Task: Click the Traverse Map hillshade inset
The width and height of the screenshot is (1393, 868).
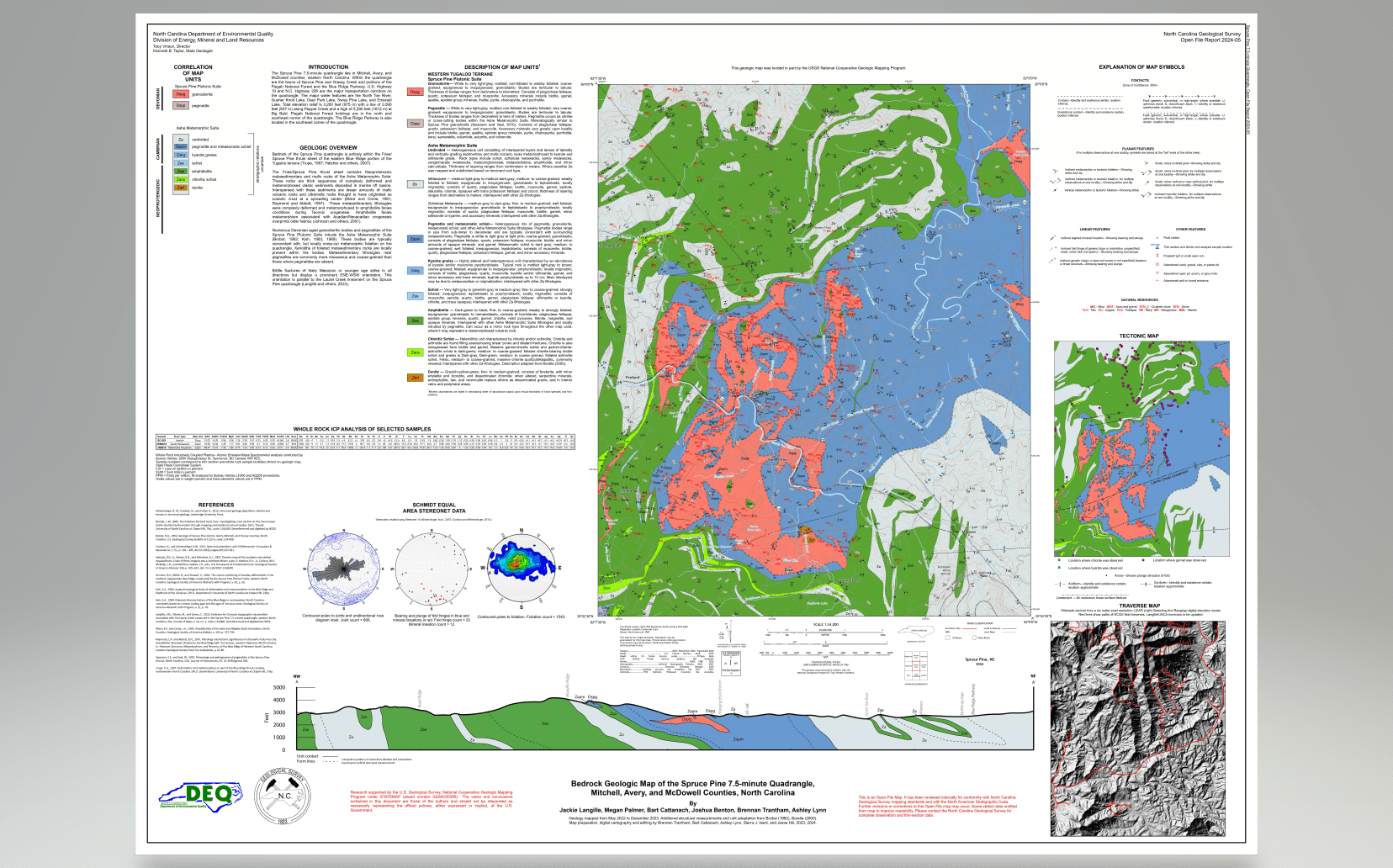Action: 1136,728
